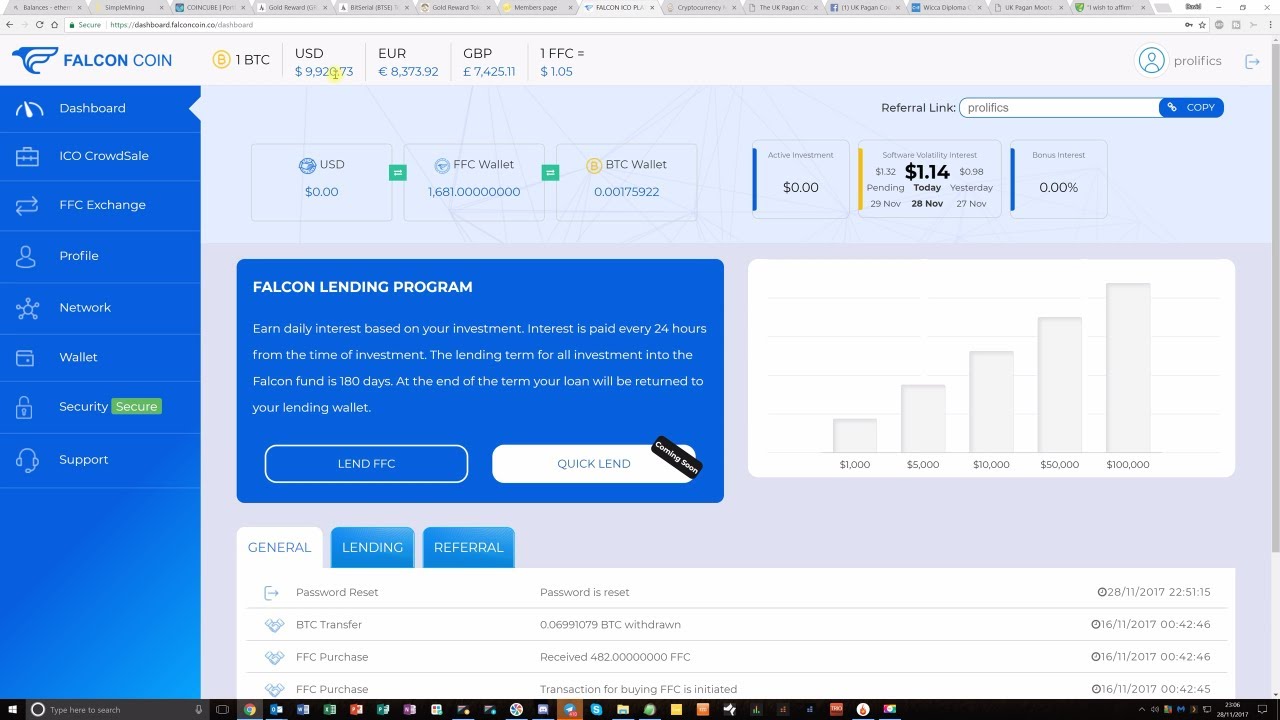The image size is (1280, 720).
Task: Click today's interest $1.14 value
Action: click(927, 172)
